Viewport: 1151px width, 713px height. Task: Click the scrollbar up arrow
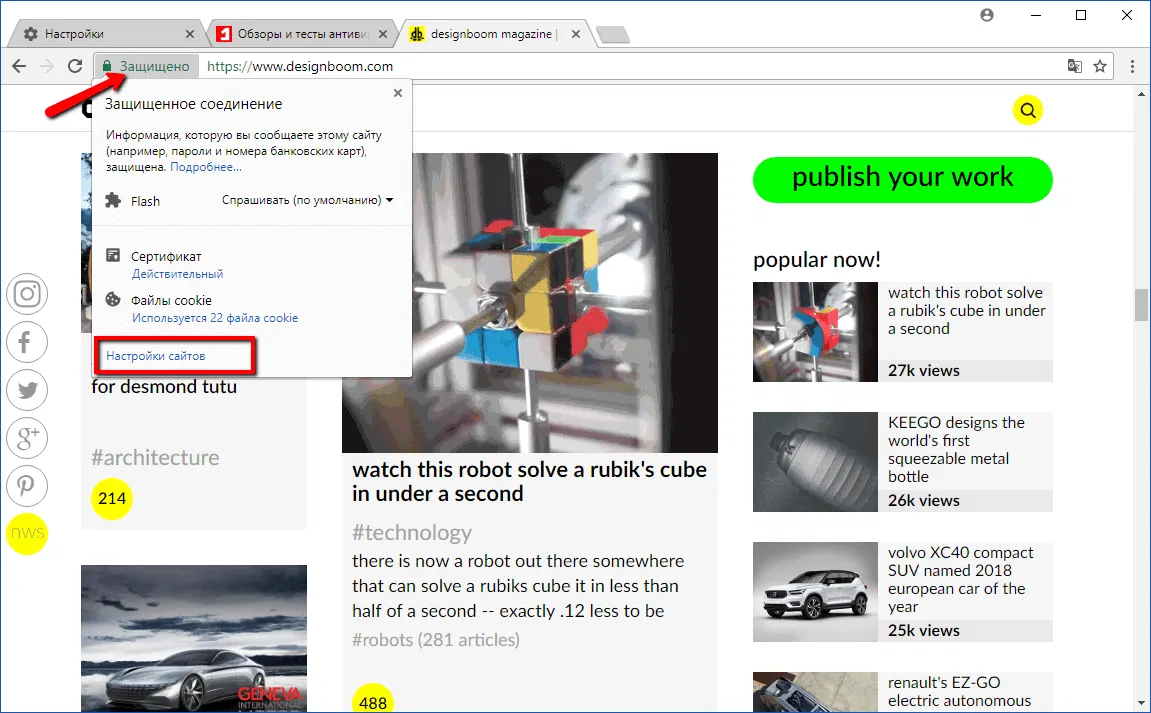tap(1141, 94)
